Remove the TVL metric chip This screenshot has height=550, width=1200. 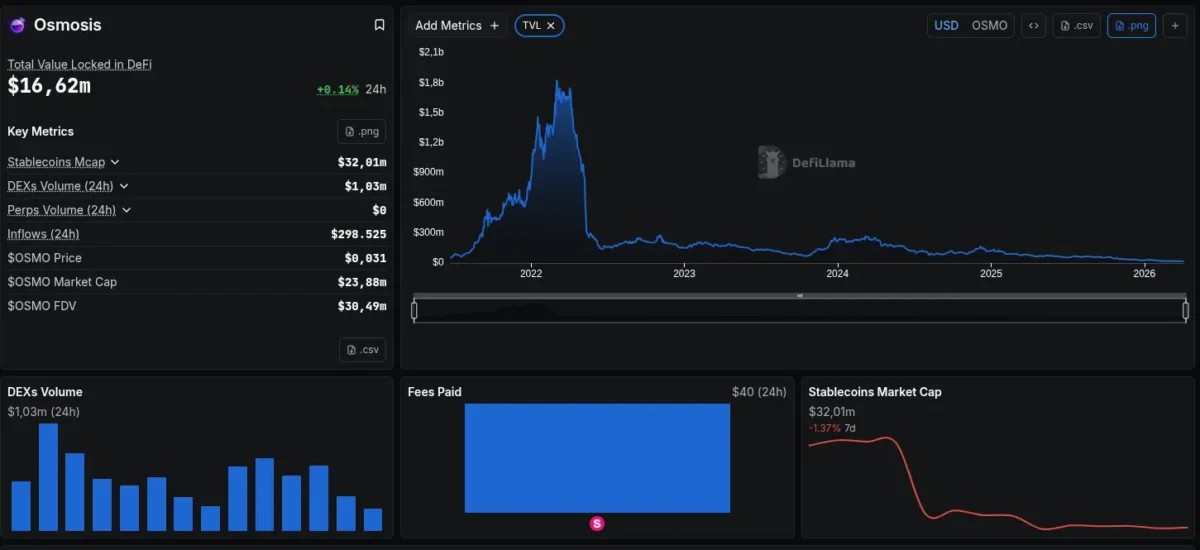(550, 25)
